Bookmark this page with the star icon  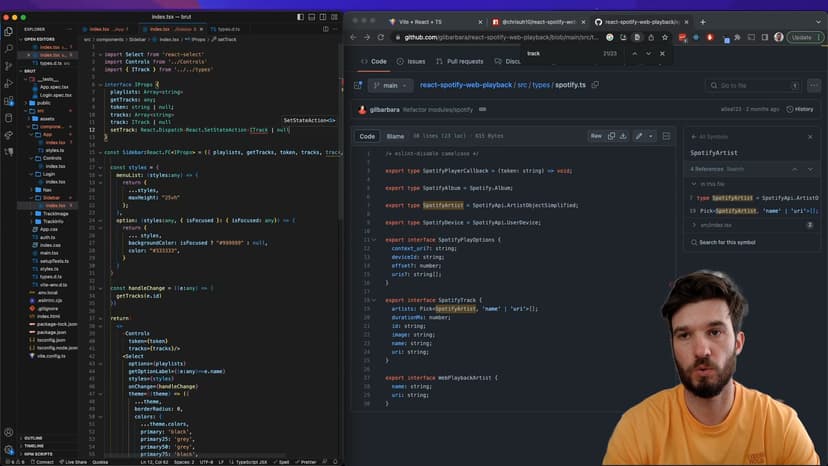coord(666,37)
